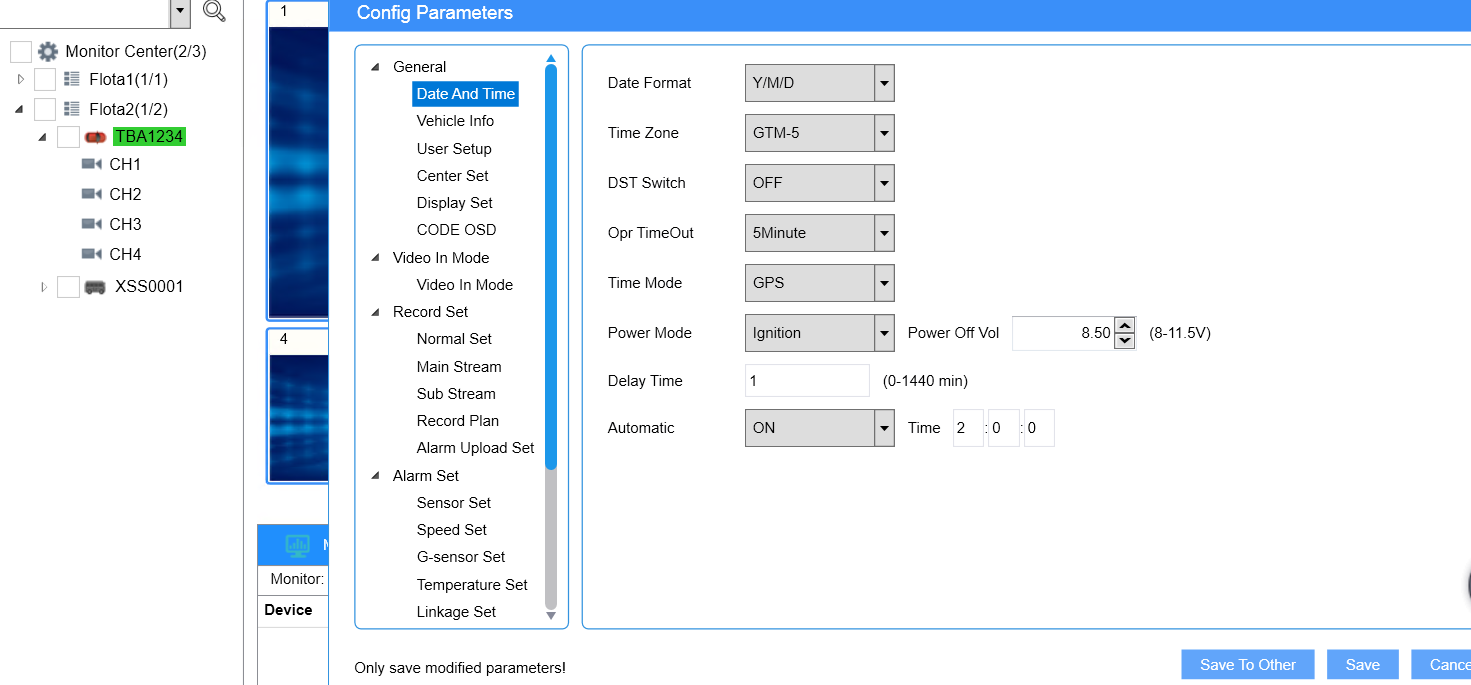
Task: Open User Setup settings
Action: tap(454, 149)
